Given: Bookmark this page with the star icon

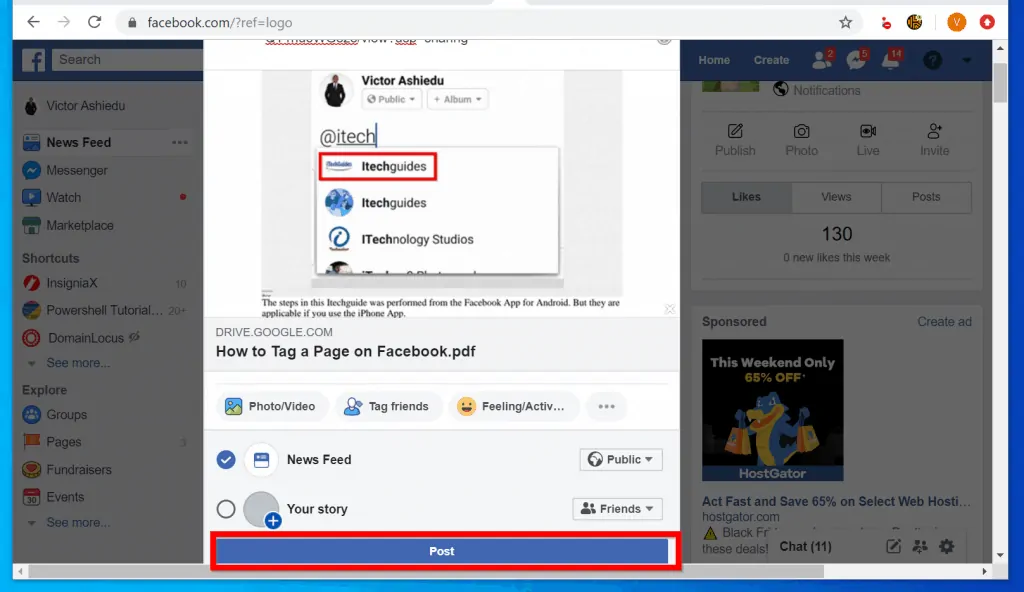Looking at the screenshot, I should [846, 23].
